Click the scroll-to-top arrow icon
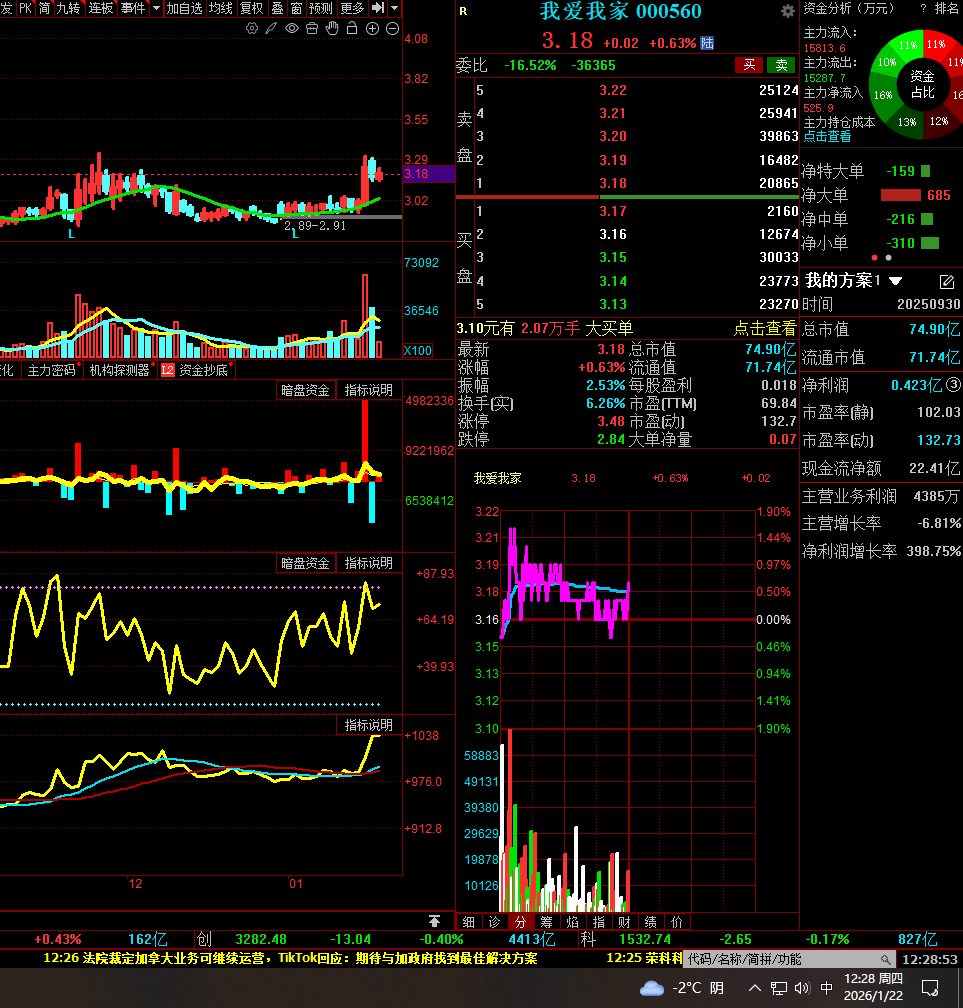 click(435, 921)
